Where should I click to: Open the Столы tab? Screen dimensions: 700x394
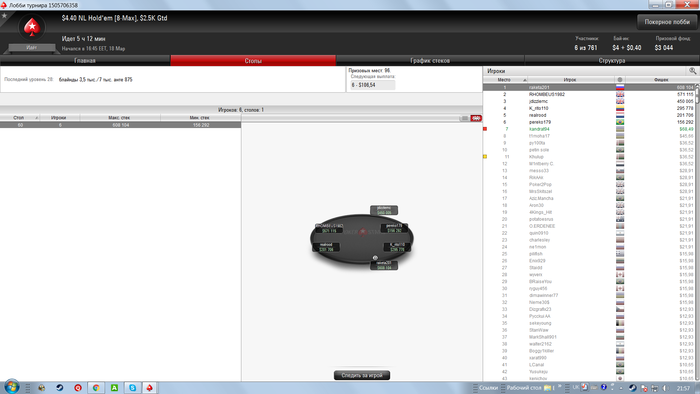[x=253, y=61]
